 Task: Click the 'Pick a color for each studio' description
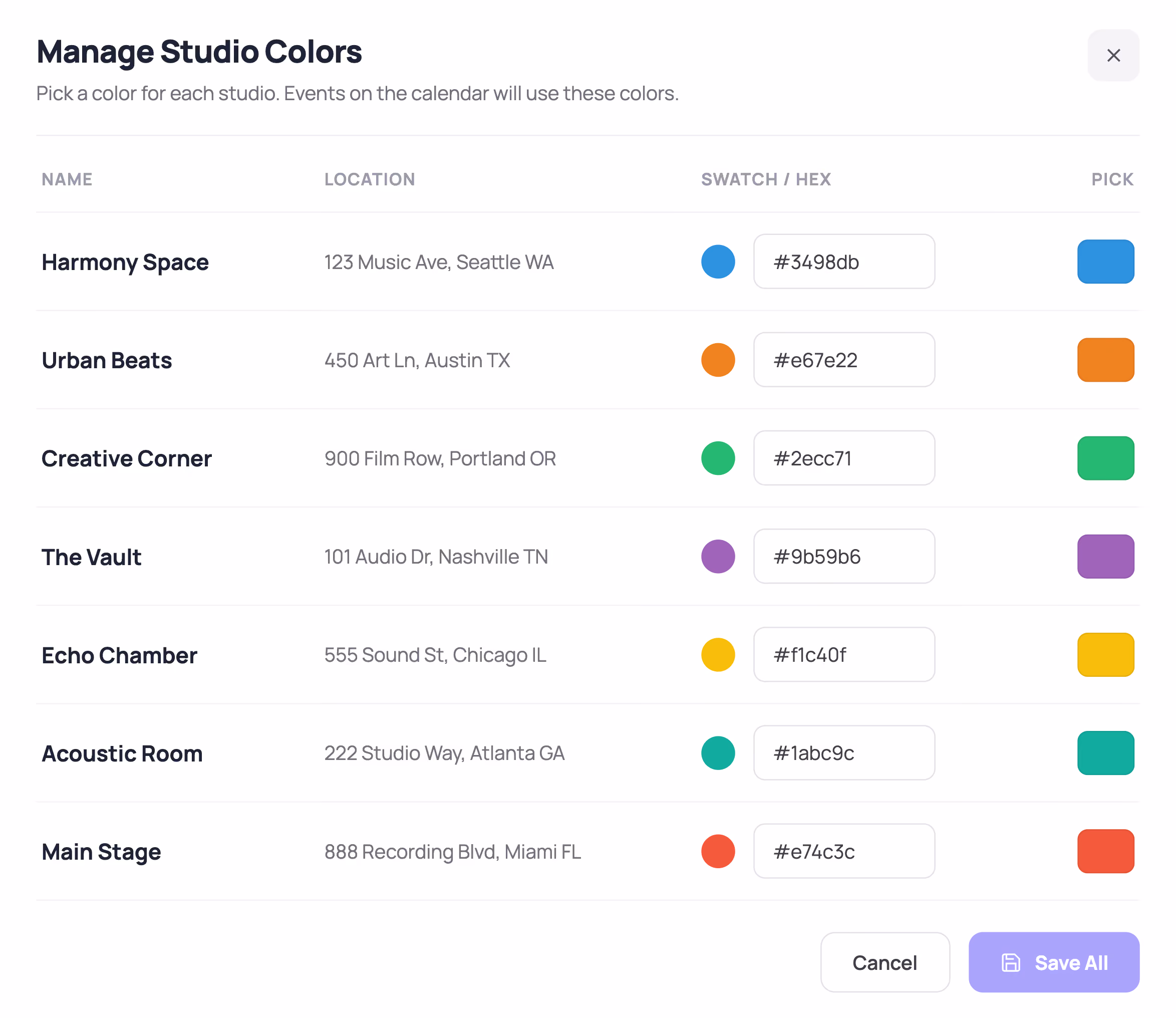[358, 93]
